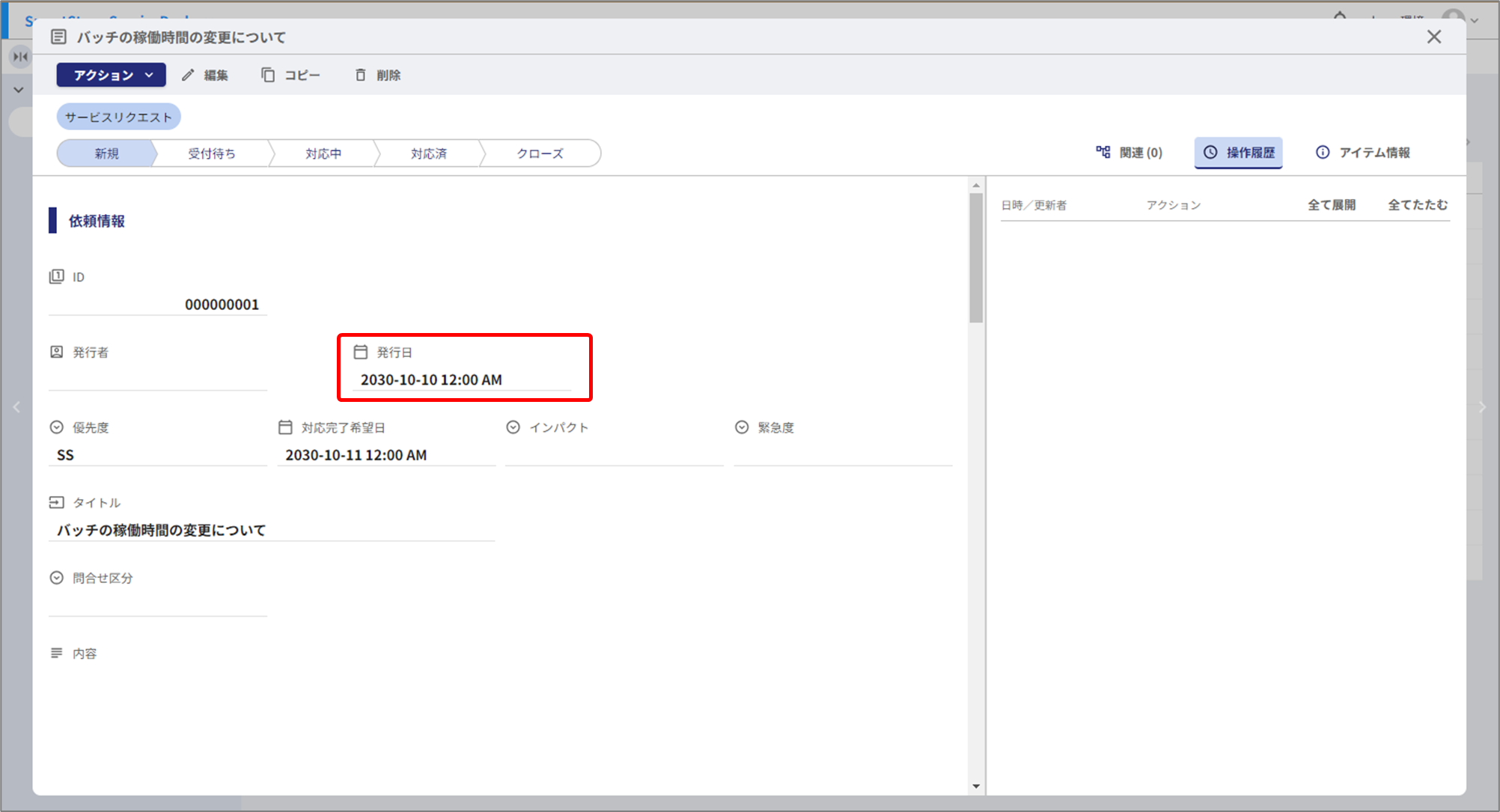Click the タイトル text field
This screenshot has height=812, width=1500.
tap(271, 530)
